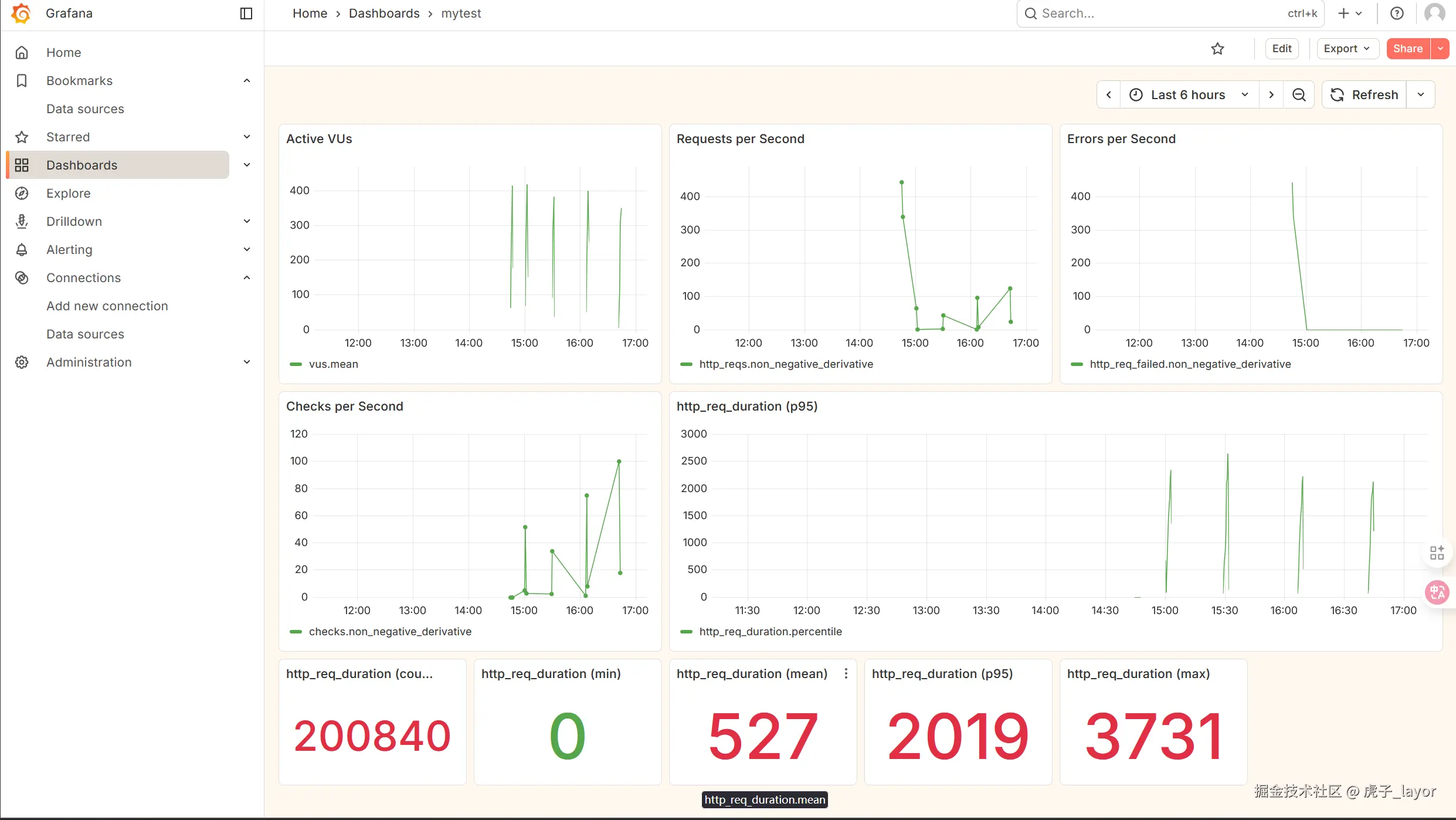The width and height of the screenshot is (1456, 820).
Task: Open http_req_duration (mean) panel menu dots
Action: pos(846,673)
